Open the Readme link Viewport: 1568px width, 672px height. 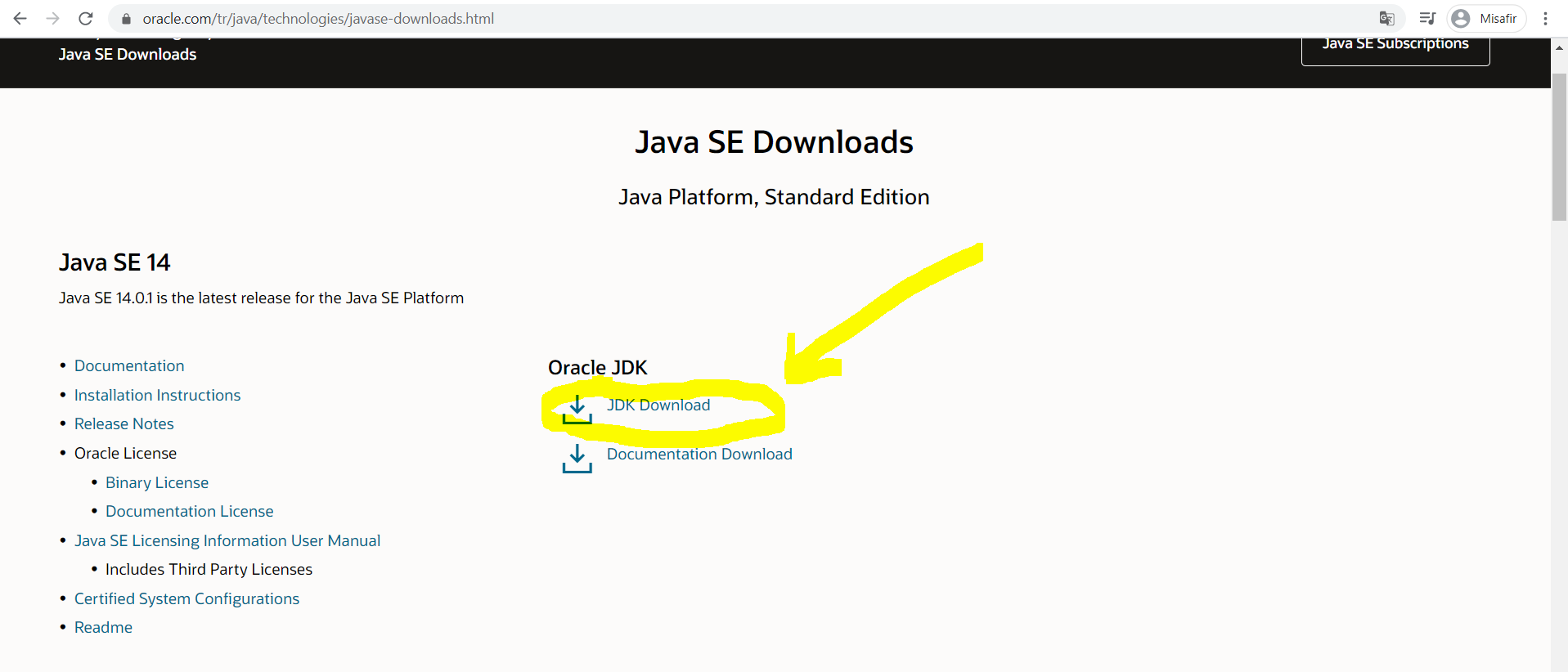tap(103, 627)
